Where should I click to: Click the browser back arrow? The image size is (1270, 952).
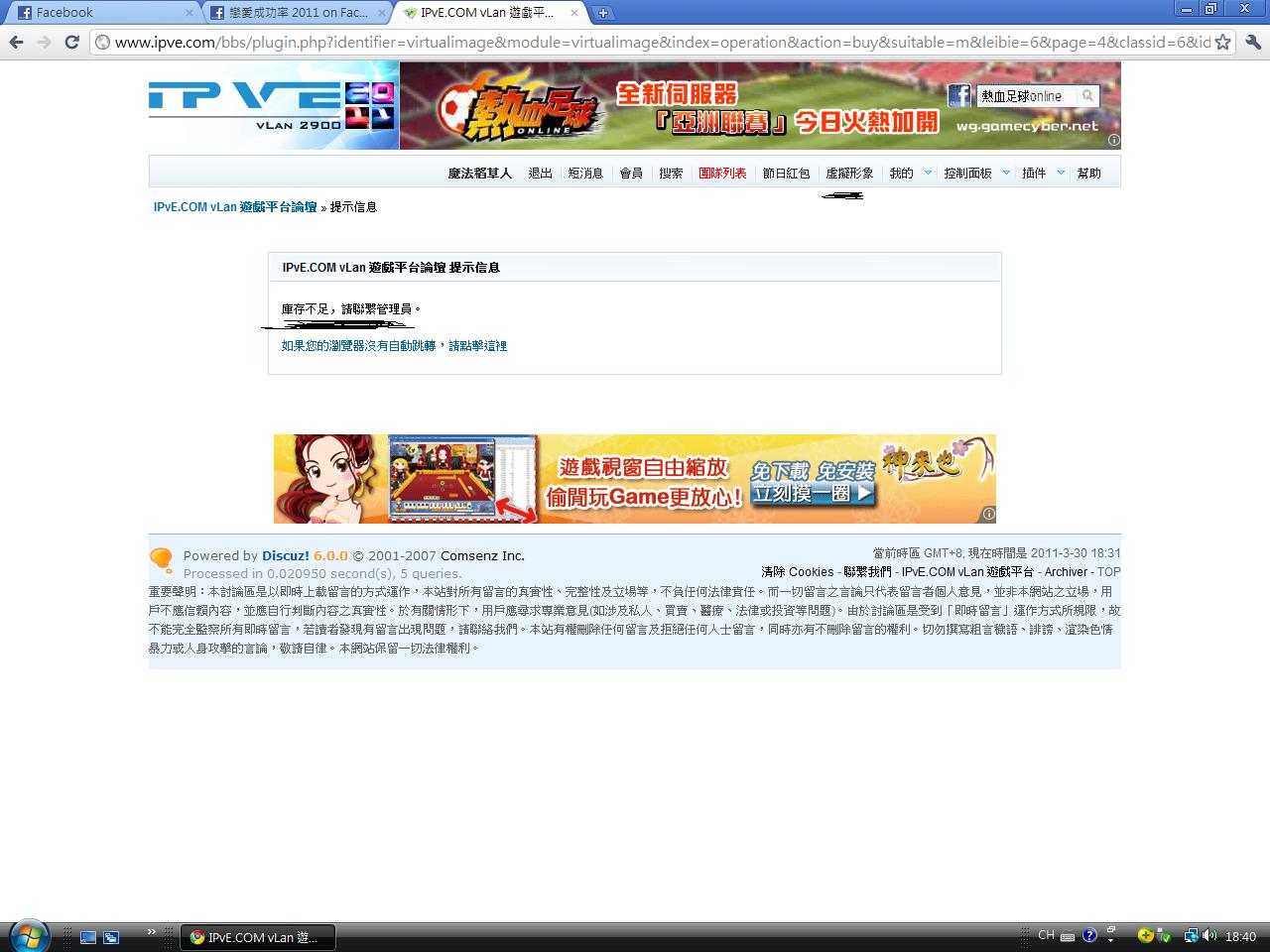pos(16,42)
